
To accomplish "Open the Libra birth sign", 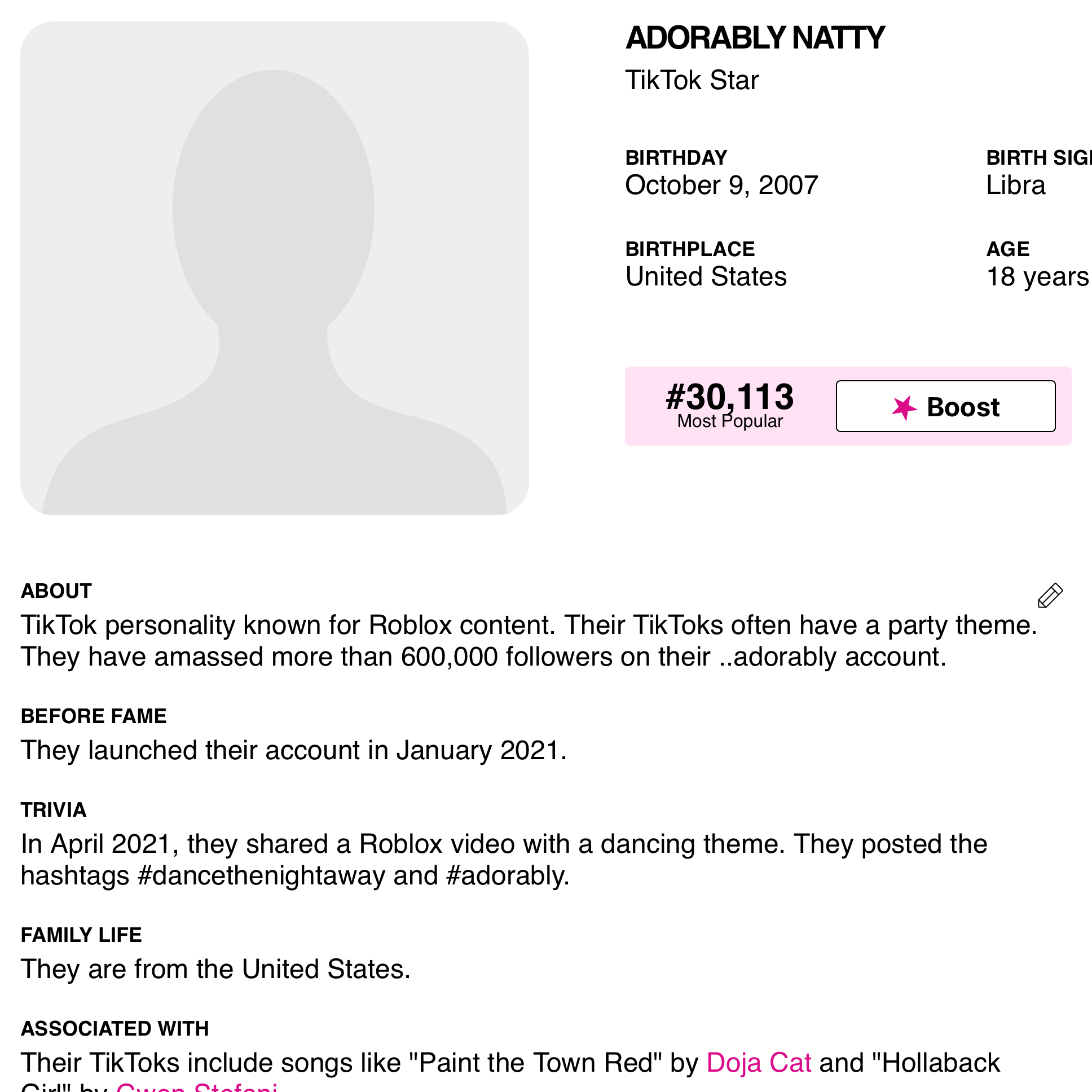I will pyautogui.click(x=1016, y=186).
